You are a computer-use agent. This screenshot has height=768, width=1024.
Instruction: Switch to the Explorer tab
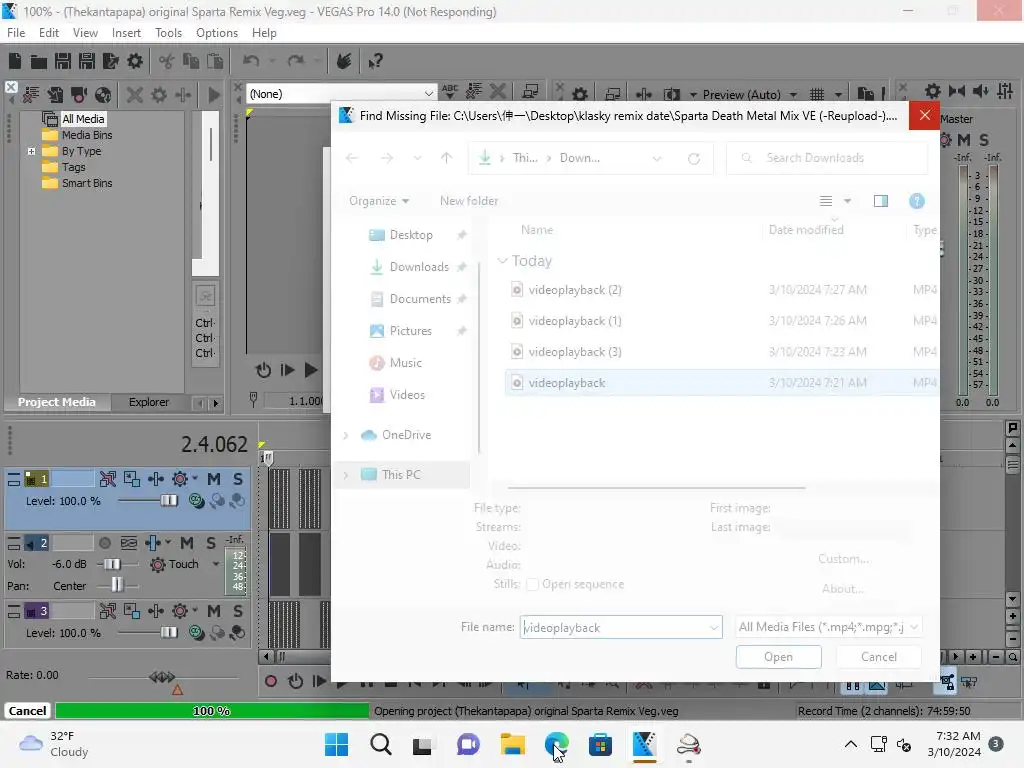click(149, 402)
